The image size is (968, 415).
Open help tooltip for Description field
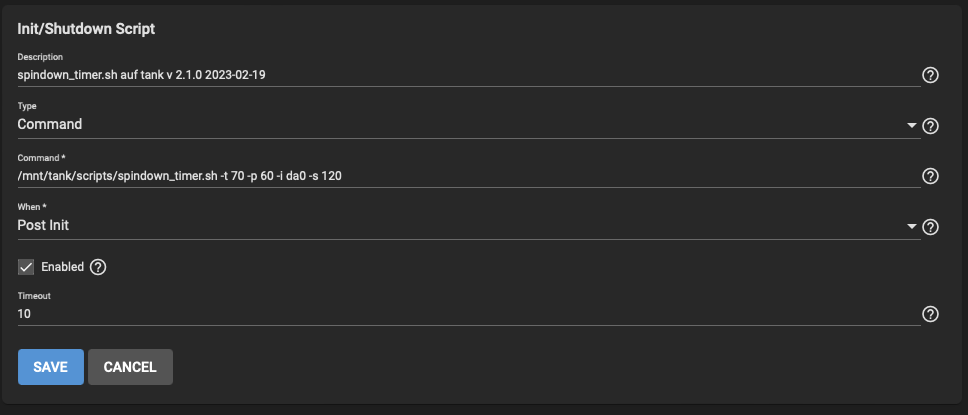pos(930,75)
